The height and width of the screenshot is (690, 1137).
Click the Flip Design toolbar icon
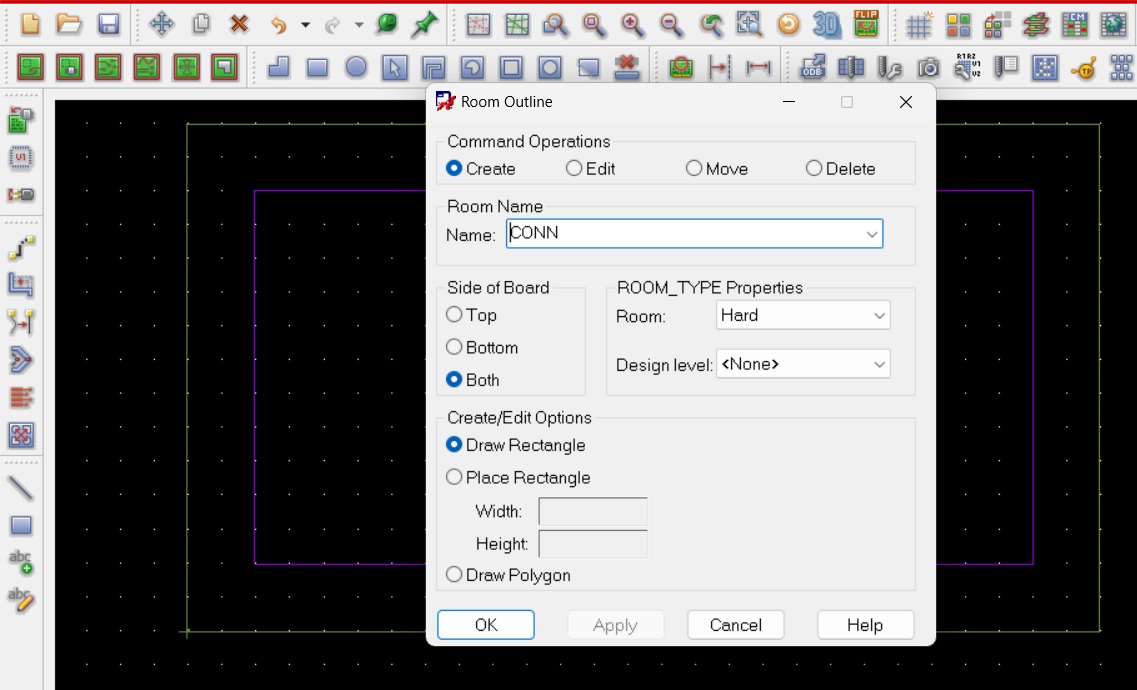coord(866,24)
